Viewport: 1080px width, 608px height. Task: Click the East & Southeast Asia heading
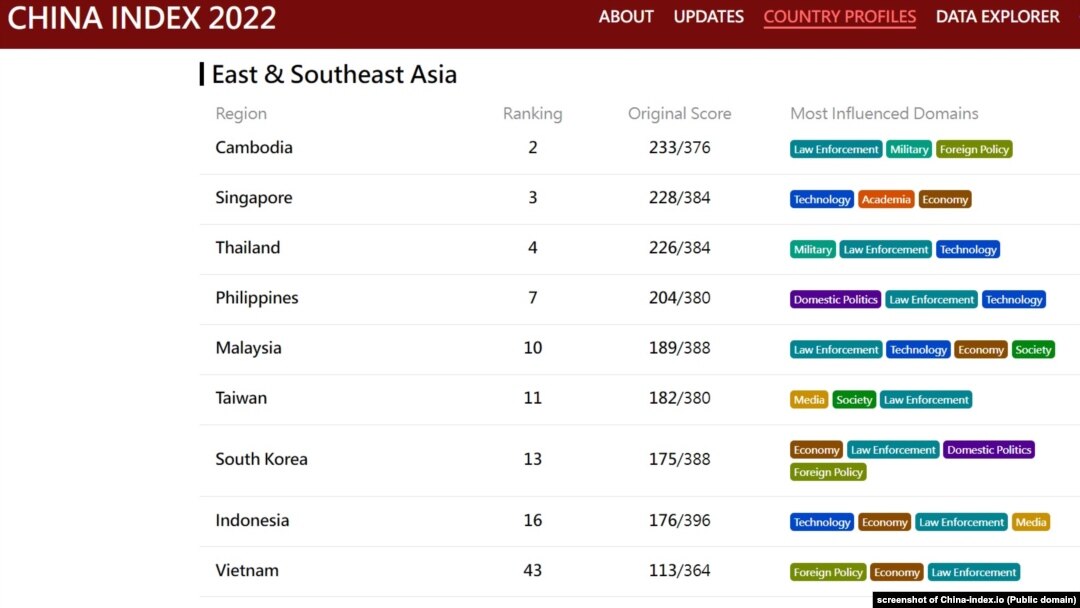pos(334,74)
